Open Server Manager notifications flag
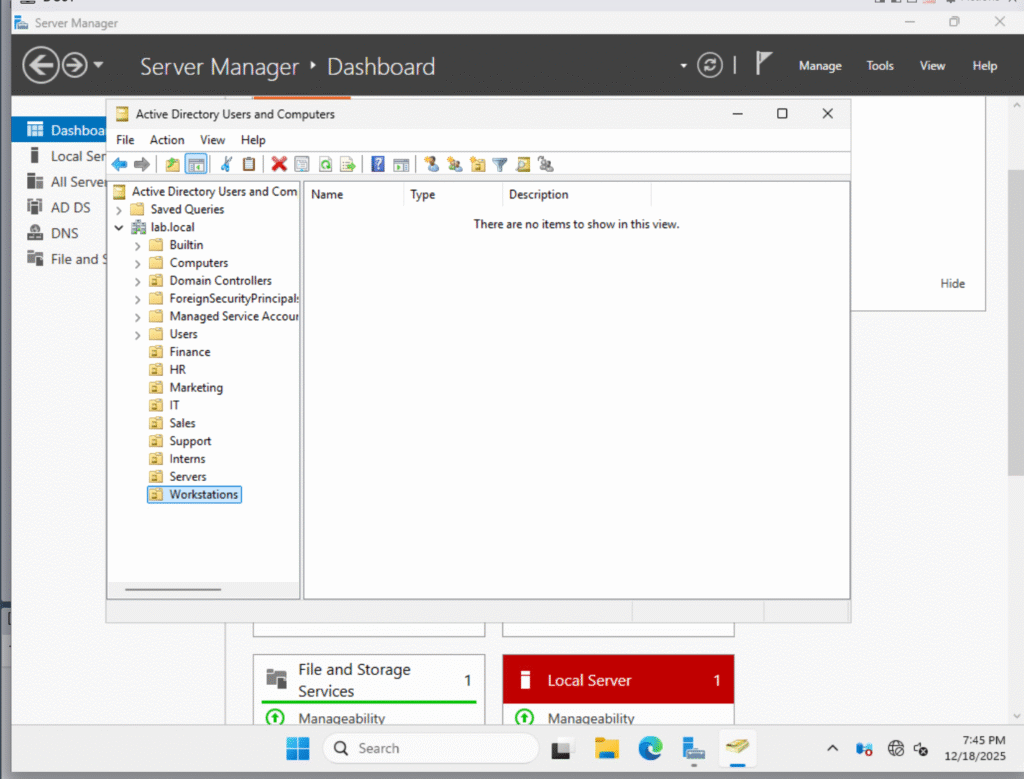This screenshot has width=1024, height=779. (763, 65)
